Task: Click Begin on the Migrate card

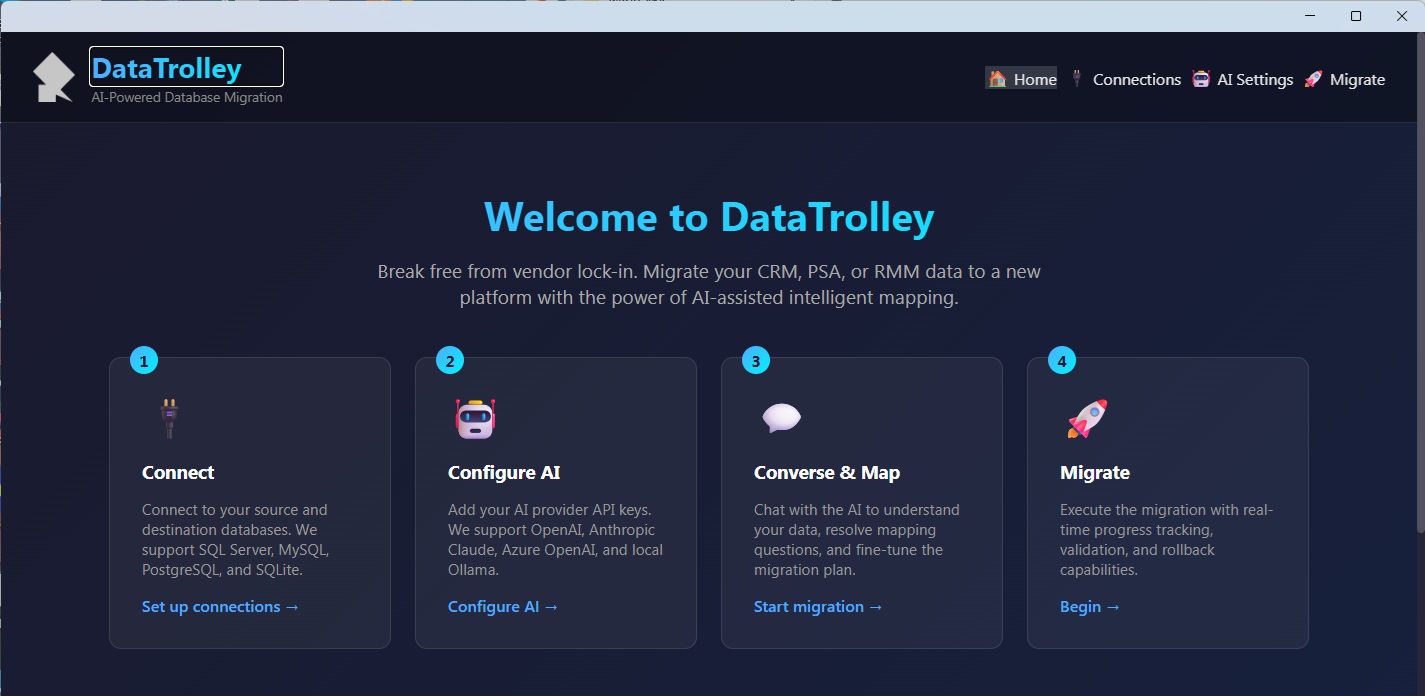Action: pos(1089,606)
